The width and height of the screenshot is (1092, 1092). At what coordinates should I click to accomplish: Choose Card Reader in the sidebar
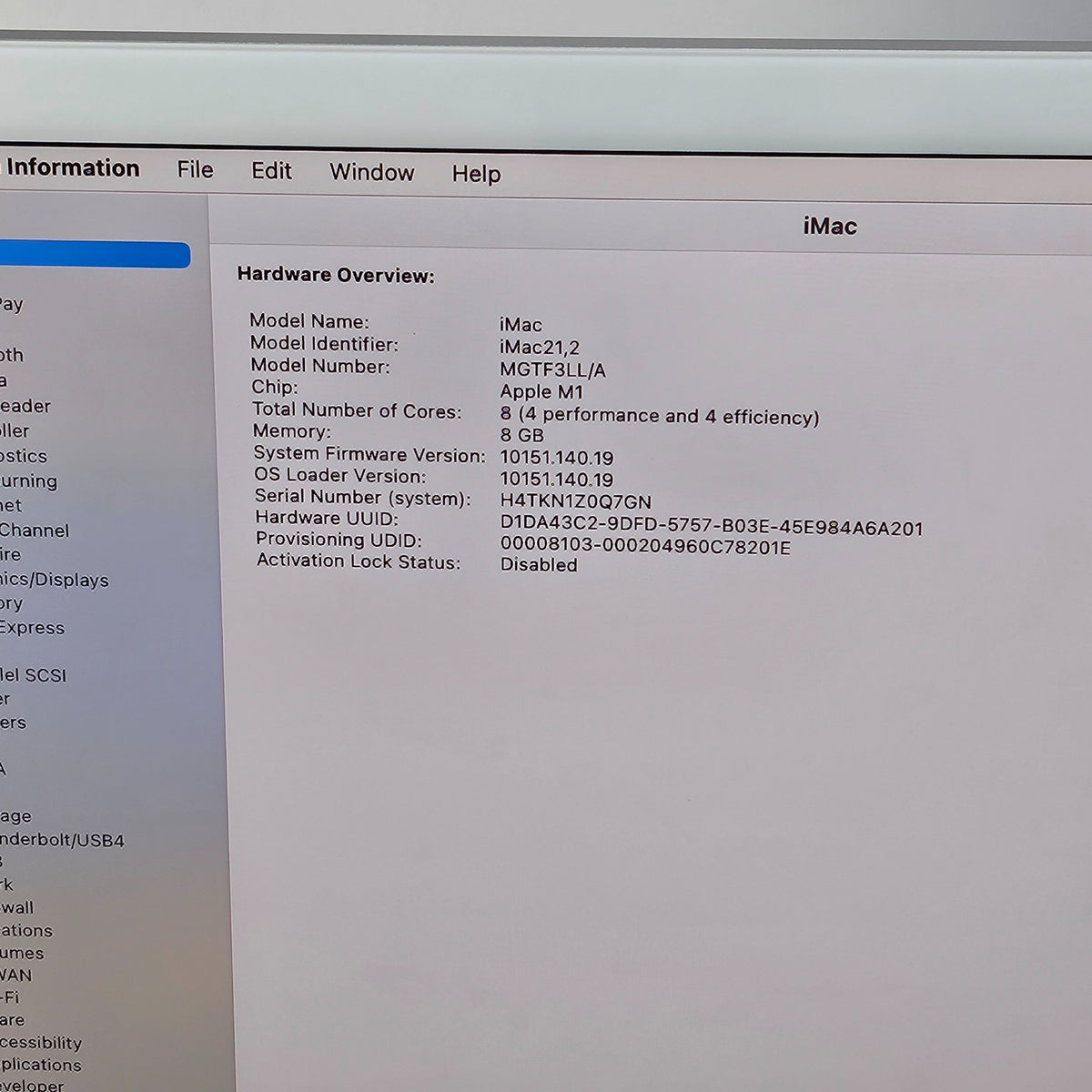click(25, 406)
